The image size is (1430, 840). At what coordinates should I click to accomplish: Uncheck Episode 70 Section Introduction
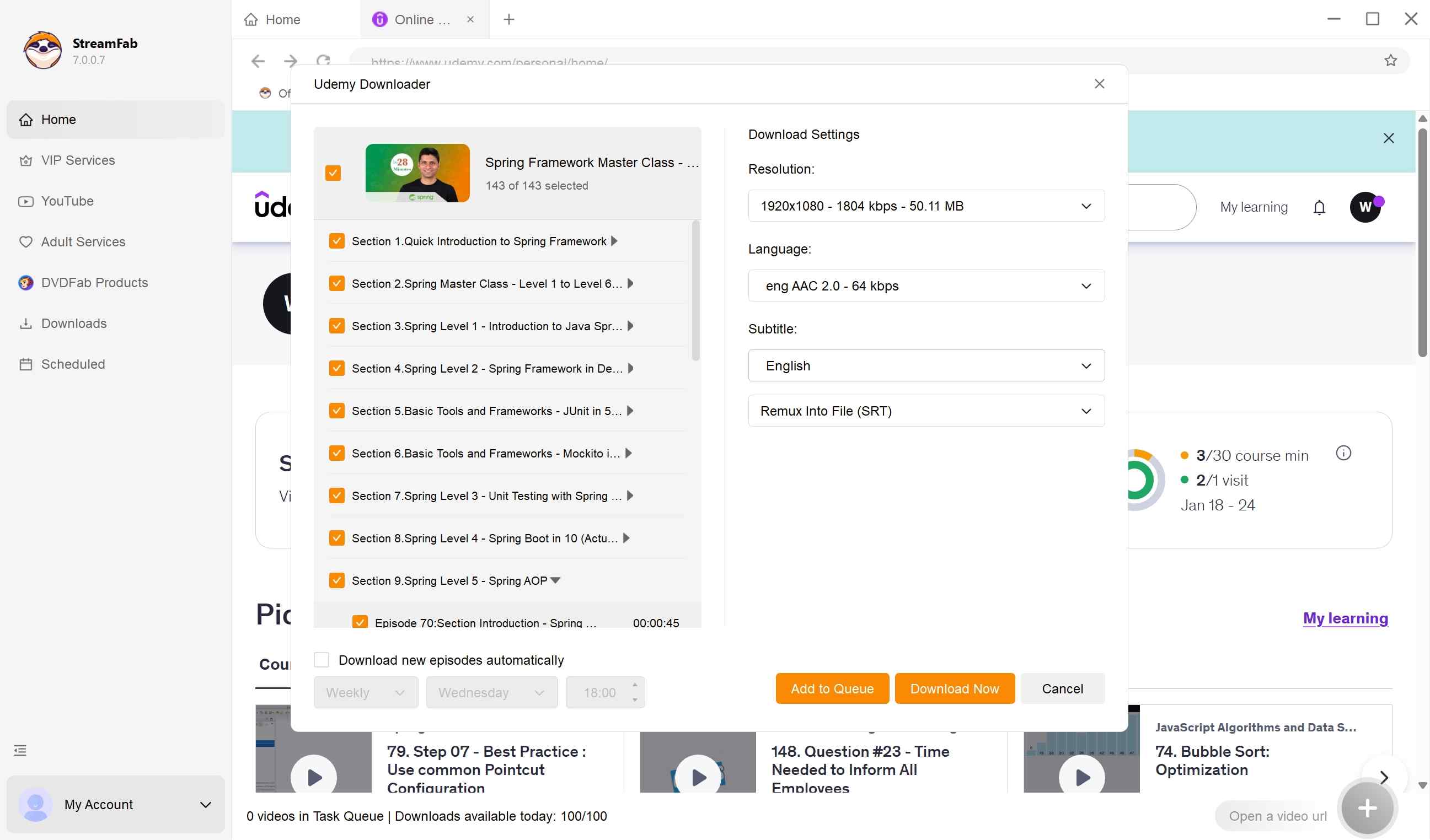tap(360, 622)
